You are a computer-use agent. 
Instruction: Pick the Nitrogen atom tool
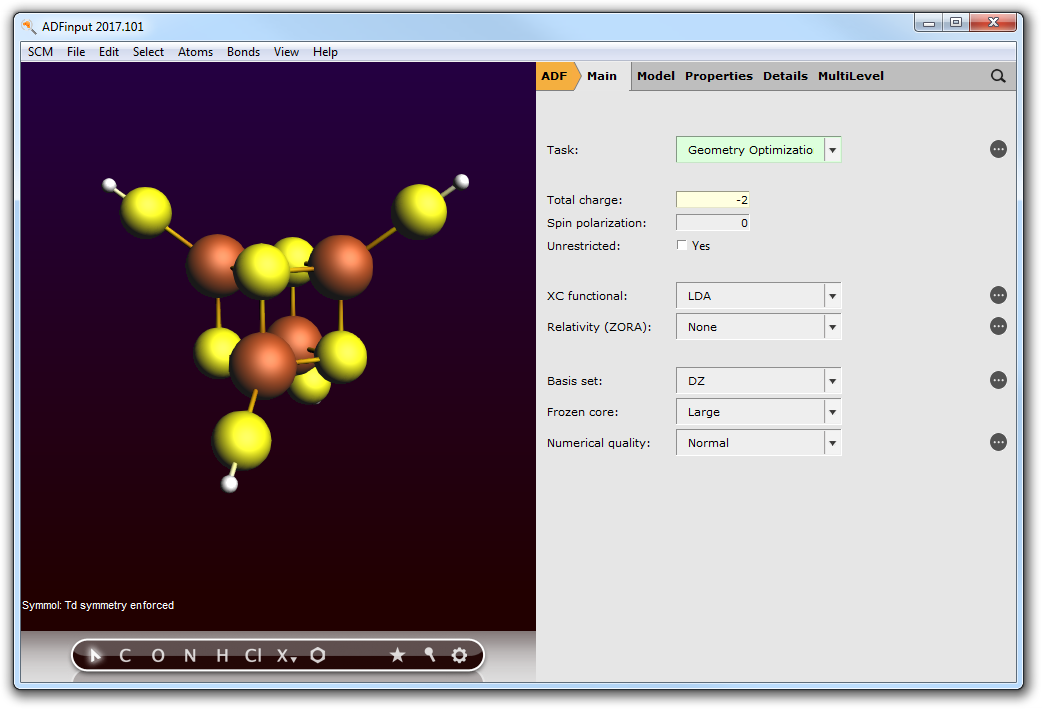pos(190,656)
